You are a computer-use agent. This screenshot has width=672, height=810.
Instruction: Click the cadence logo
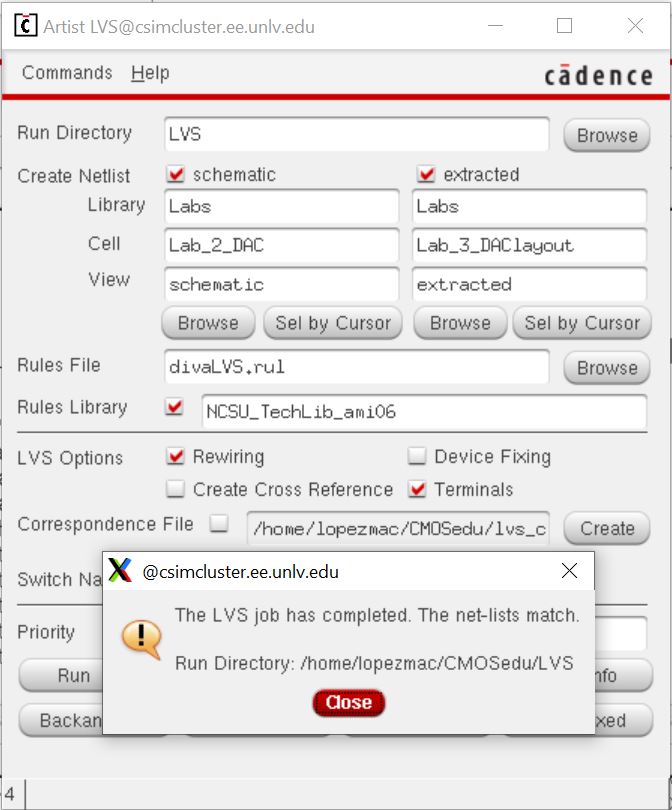(599, 75)
